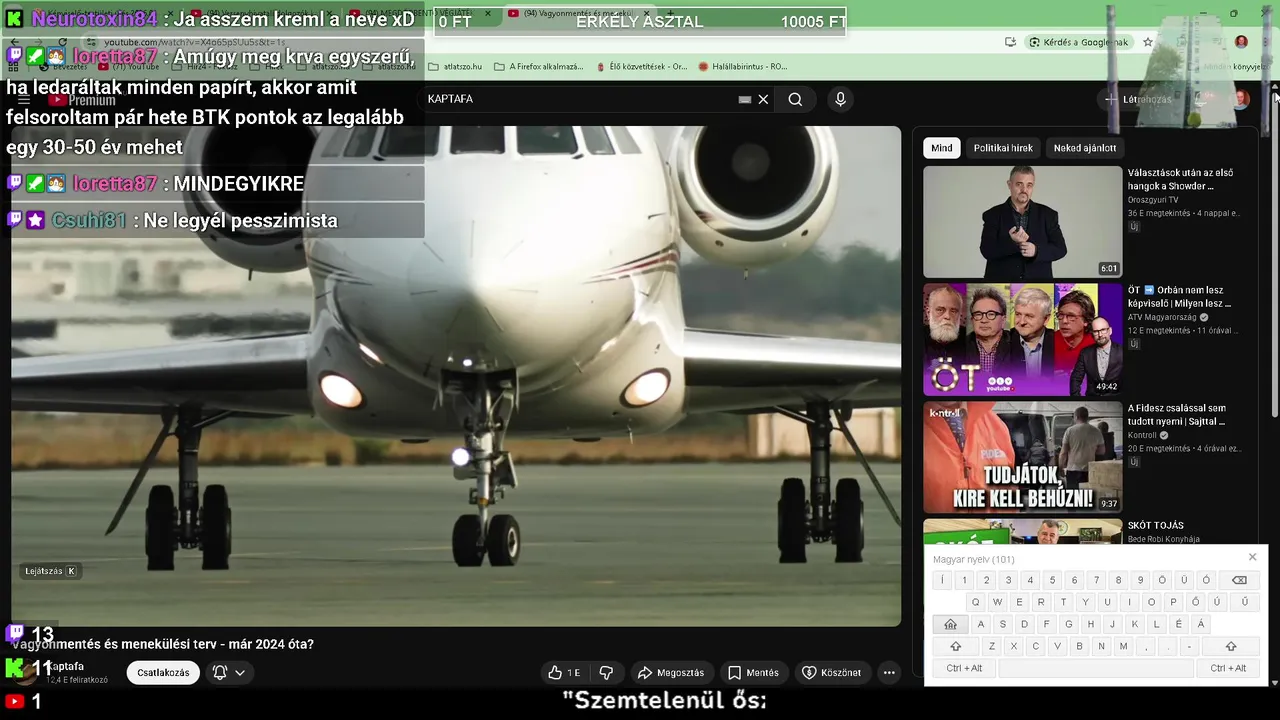
Task: Click Kérdés a Google-nak lens button
Action: pyautogui.click(x=1080, y=42)
